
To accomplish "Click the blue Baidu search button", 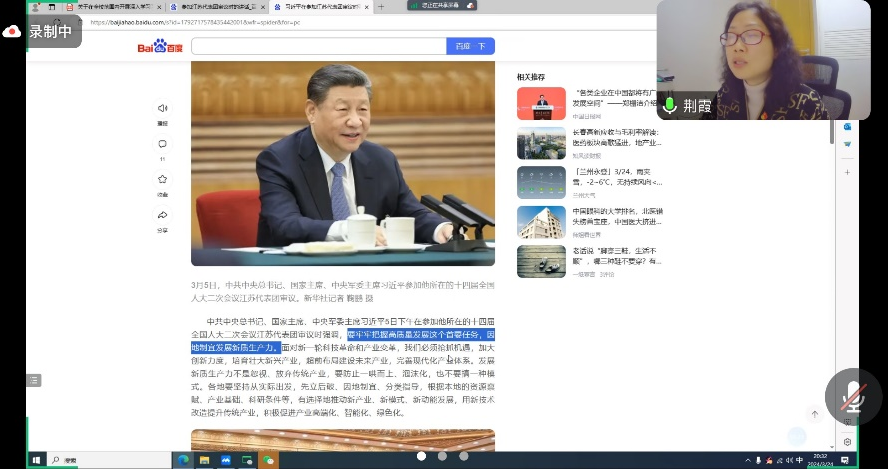I will point(470,46).
